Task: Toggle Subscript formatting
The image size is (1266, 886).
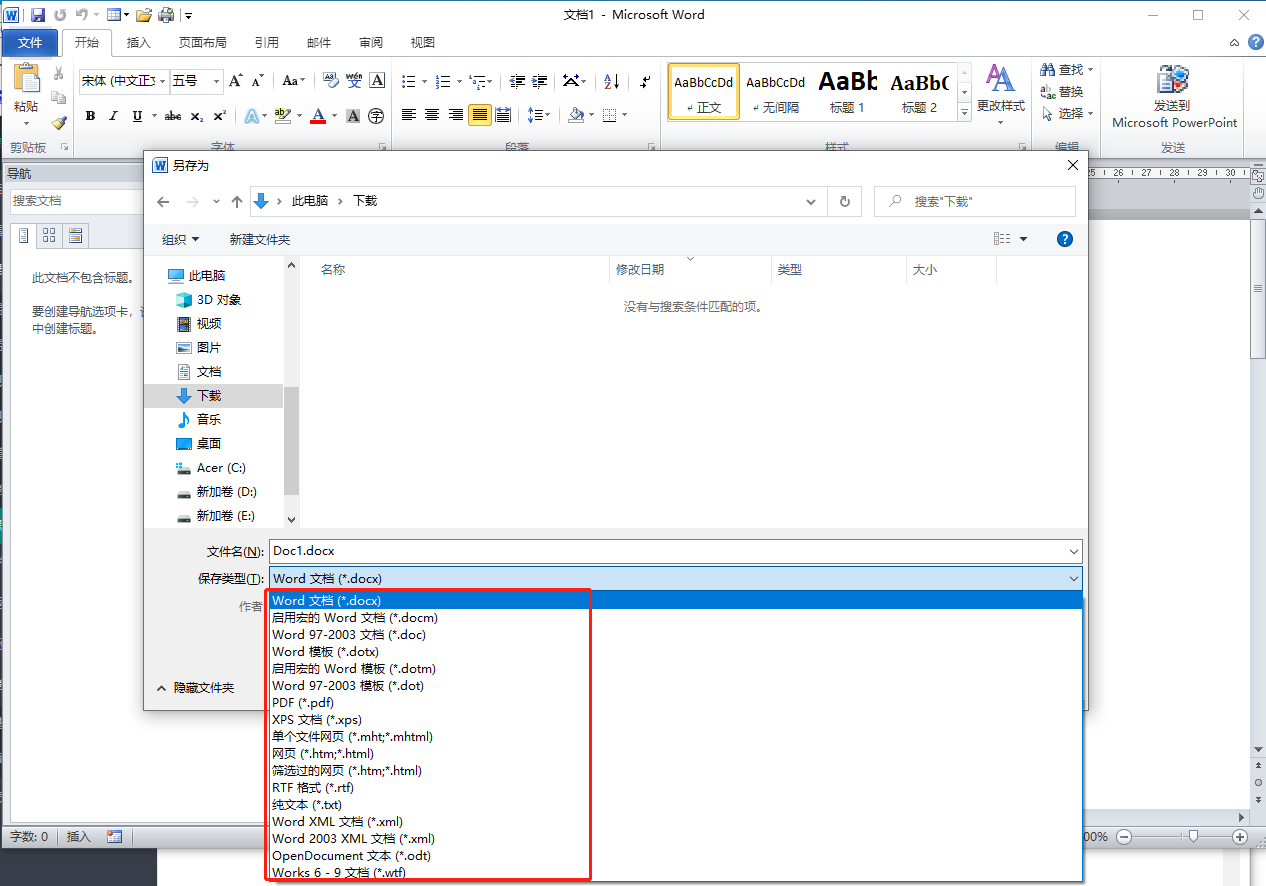Action: click(197, 116)
